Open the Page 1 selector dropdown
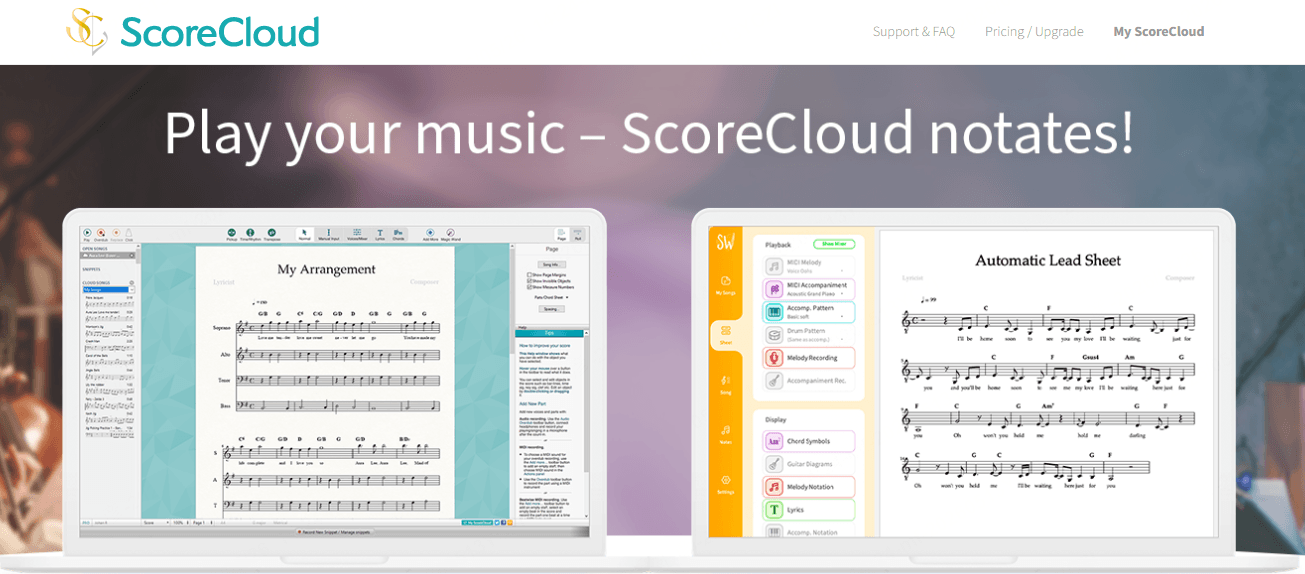This screenshot has width=1305, height=574. pos(203,523)
